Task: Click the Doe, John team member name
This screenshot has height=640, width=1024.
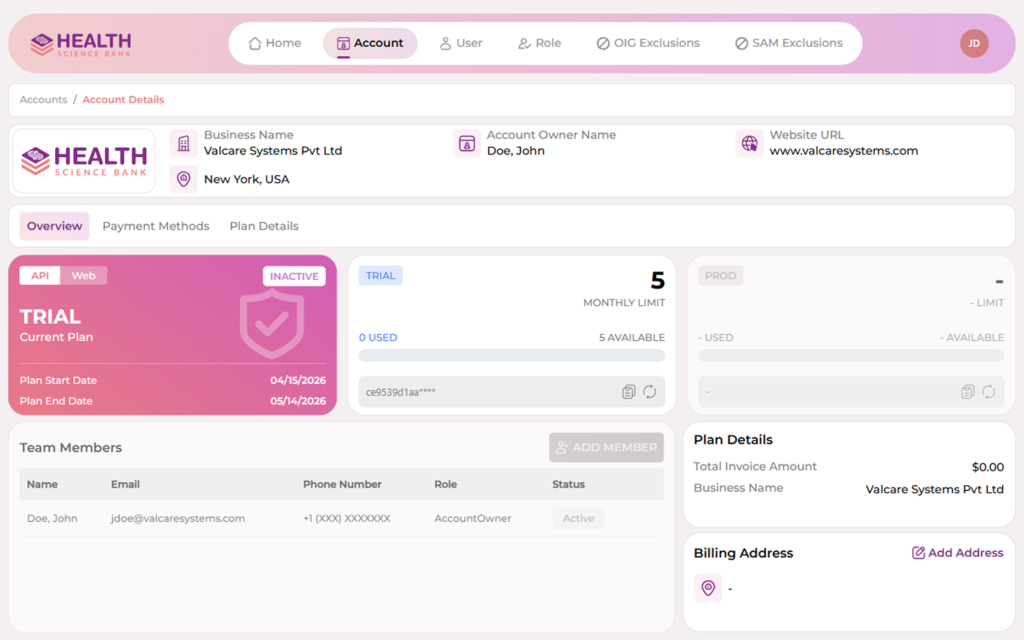Action: coord(52,519)
